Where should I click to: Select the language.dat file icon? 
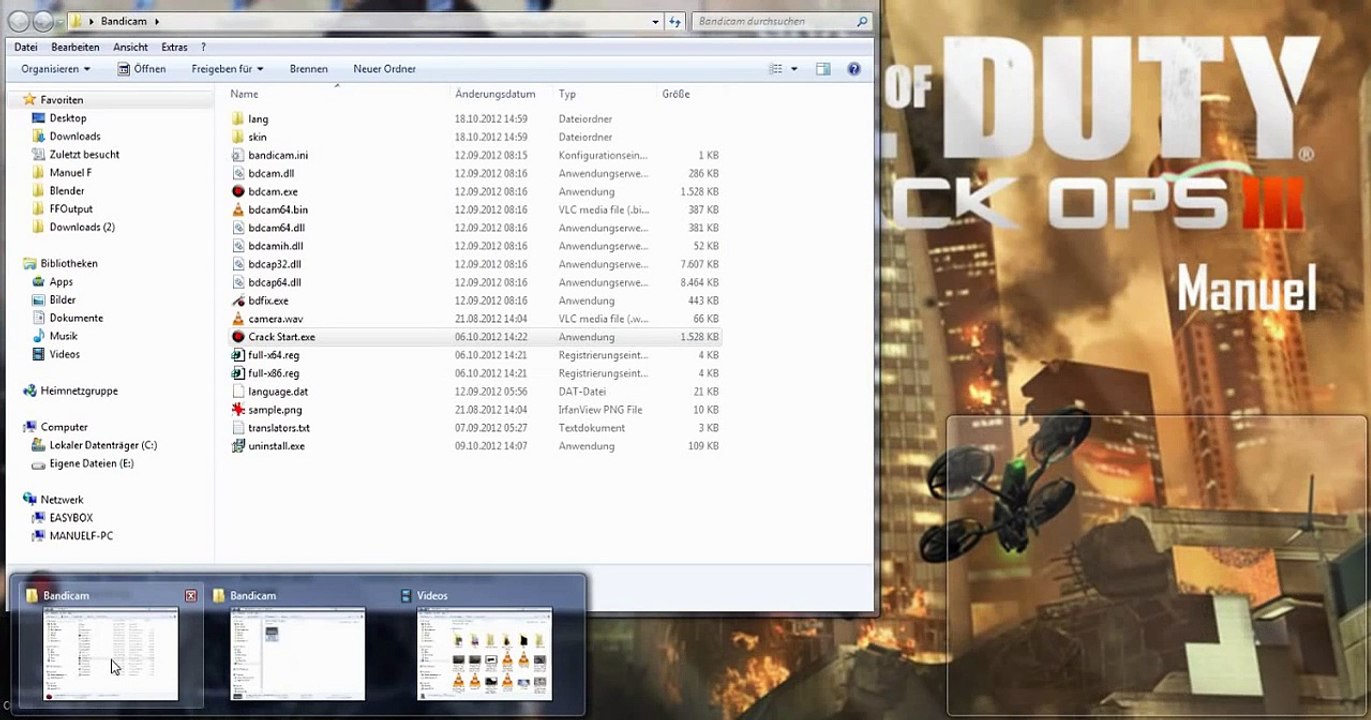238,391
